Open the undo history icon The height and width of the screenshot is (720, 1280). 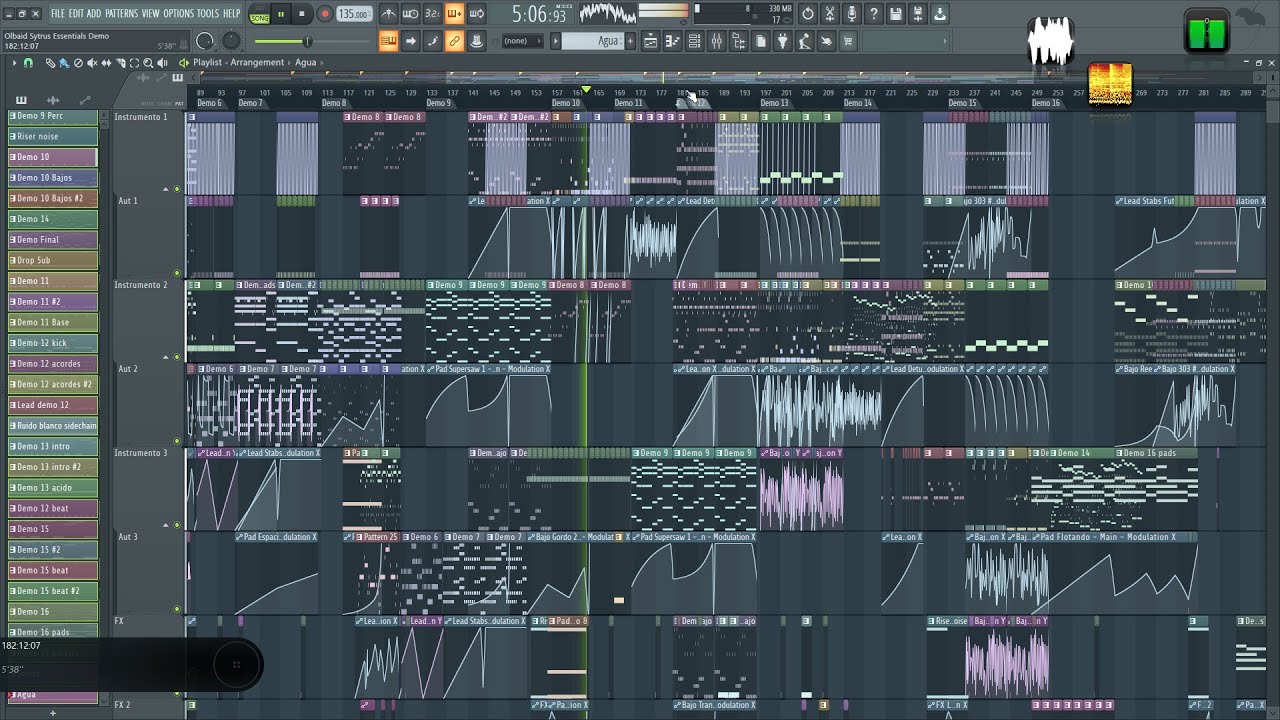808,14
